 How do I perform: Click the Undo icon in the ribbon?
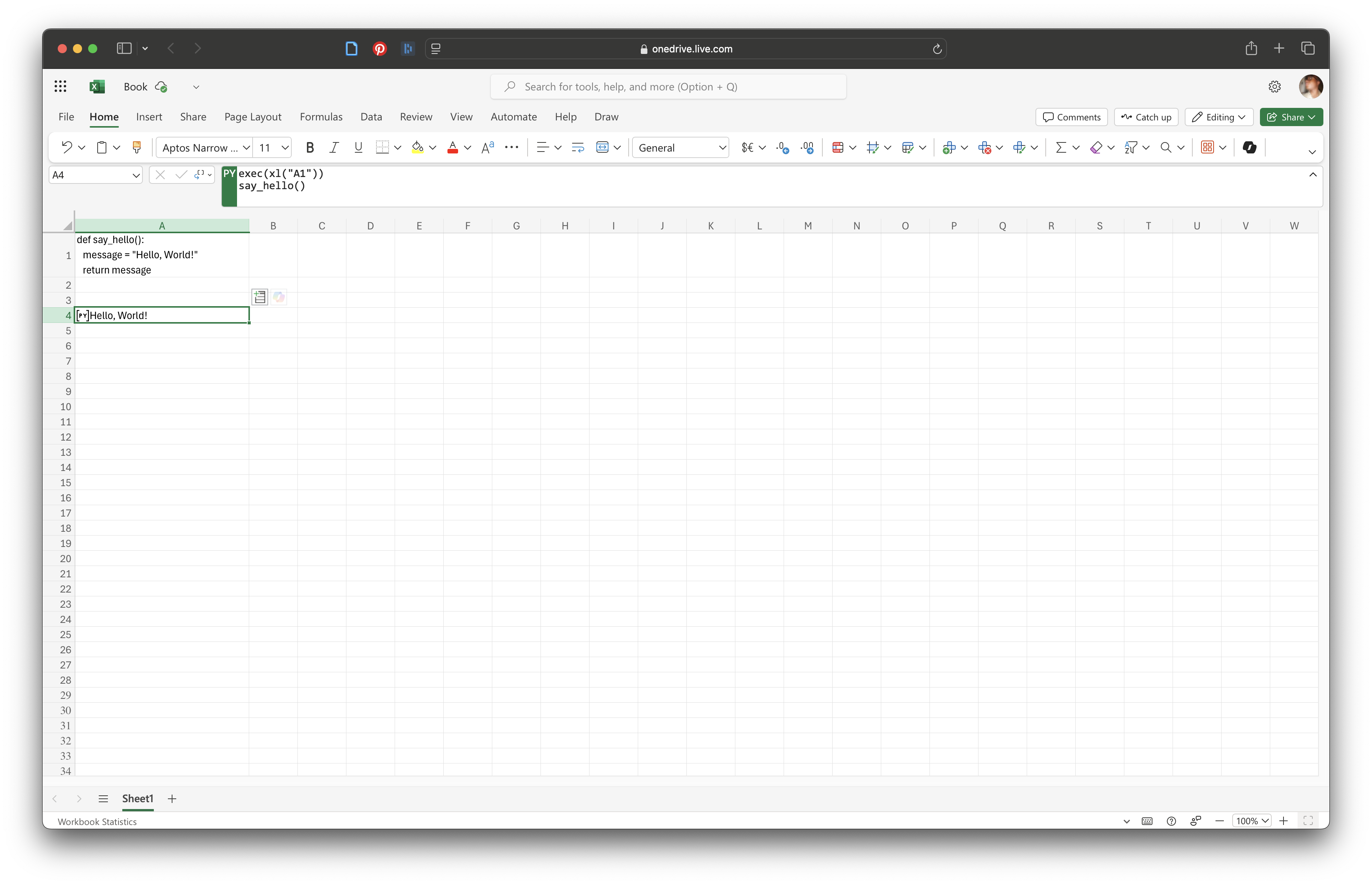point(66,148)
